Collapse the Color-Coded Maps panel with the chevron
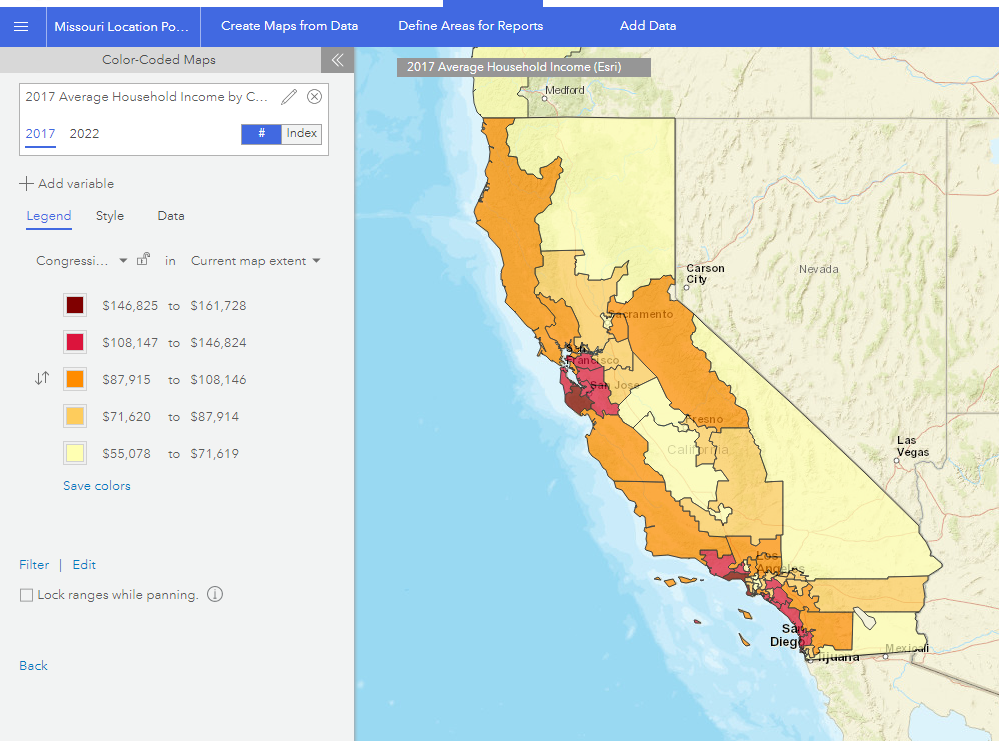Image resolution: width=999 pixels, height=741 pixels. pos(337,59)
